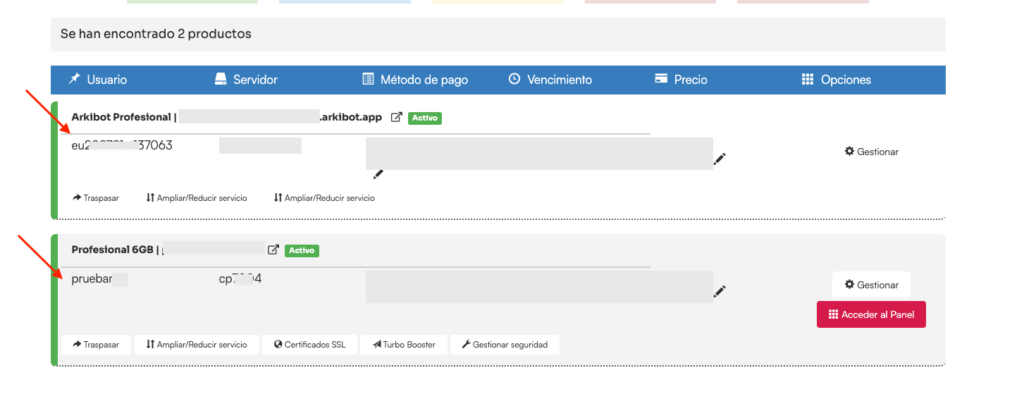Click the server name starting with 'cp'
Screen dimensions: 1024x399
[240, 279]
